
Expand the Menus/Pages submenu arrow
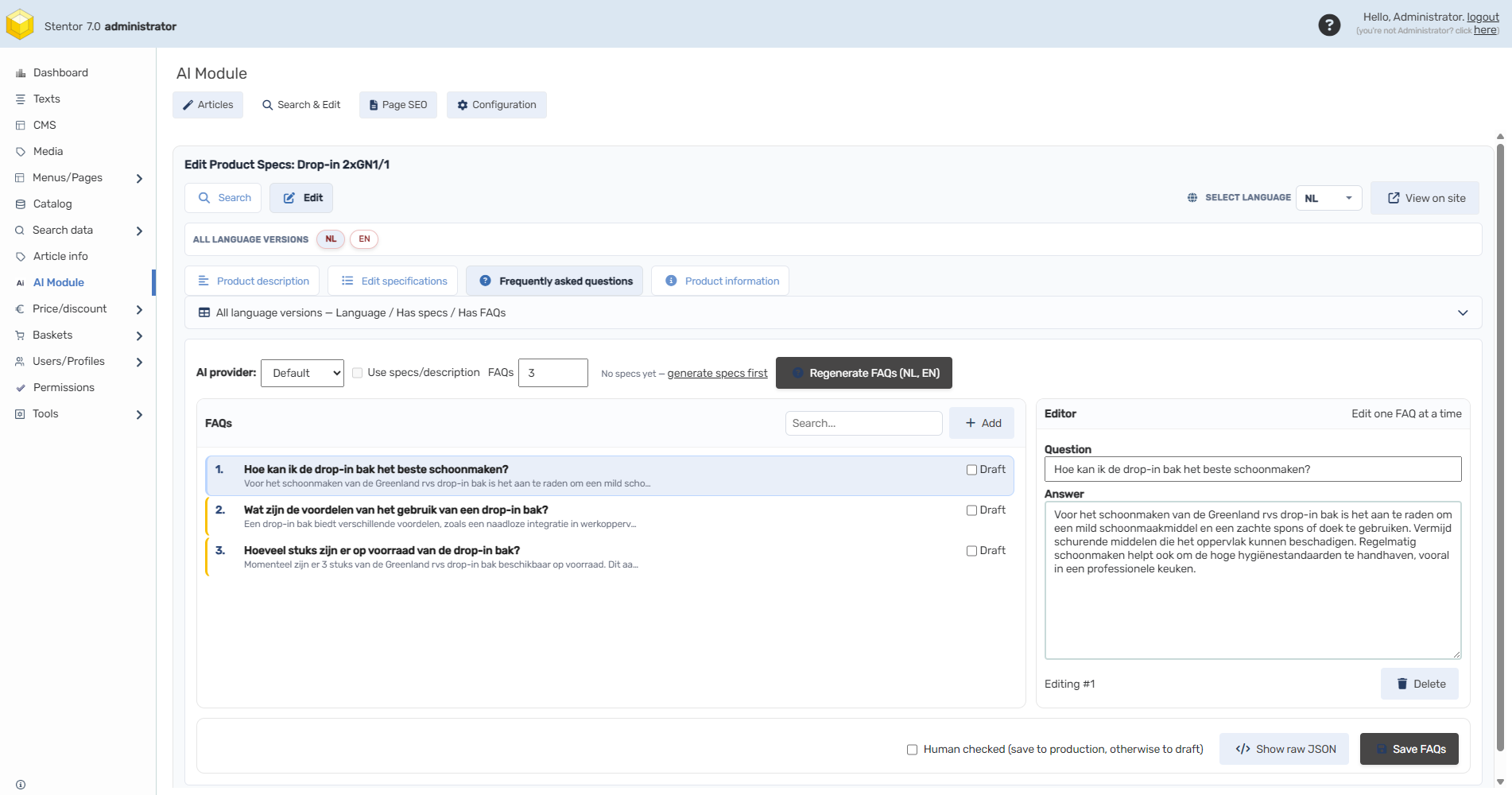(x=139, y=179)
